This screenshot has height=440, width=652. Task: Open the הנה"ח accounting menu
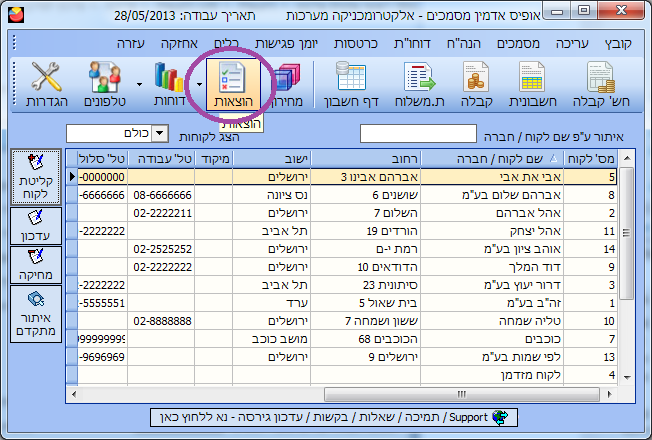pyautogui.click(x=464, y=43)
